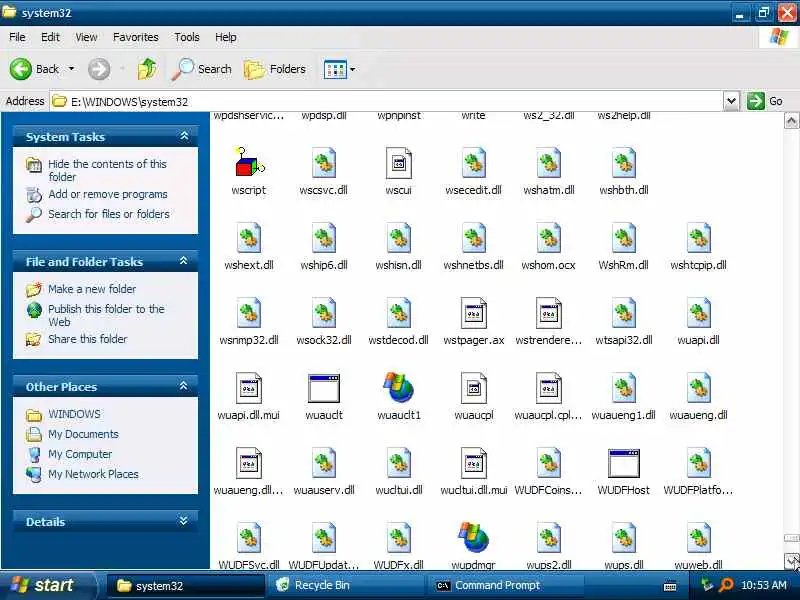Open the File menu
800x600 pixels.
[x=17, y=37]
